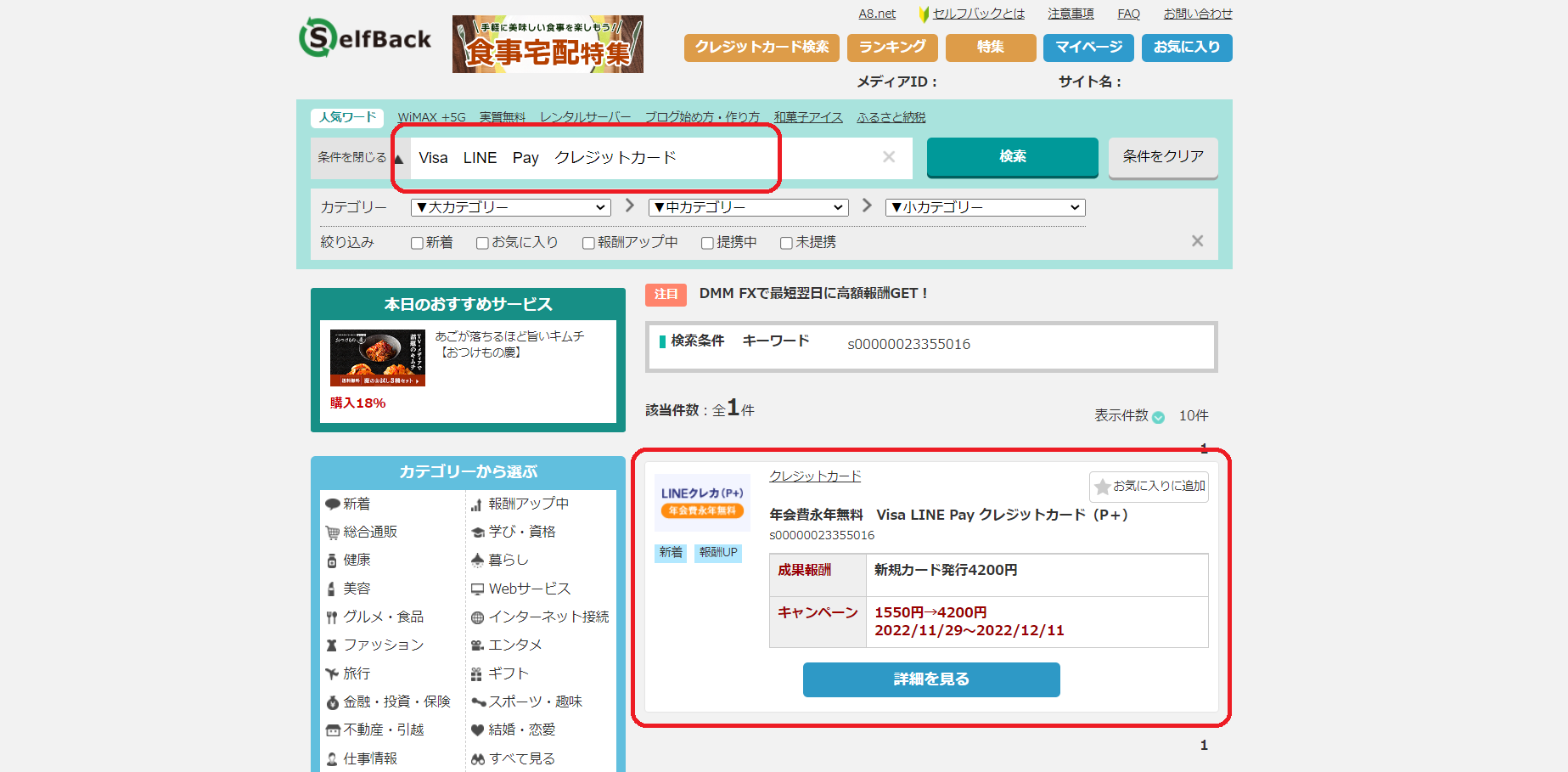Screen dimensions: 1568x772
Task: Click 詳細を見る button
Action: (931, 679)
